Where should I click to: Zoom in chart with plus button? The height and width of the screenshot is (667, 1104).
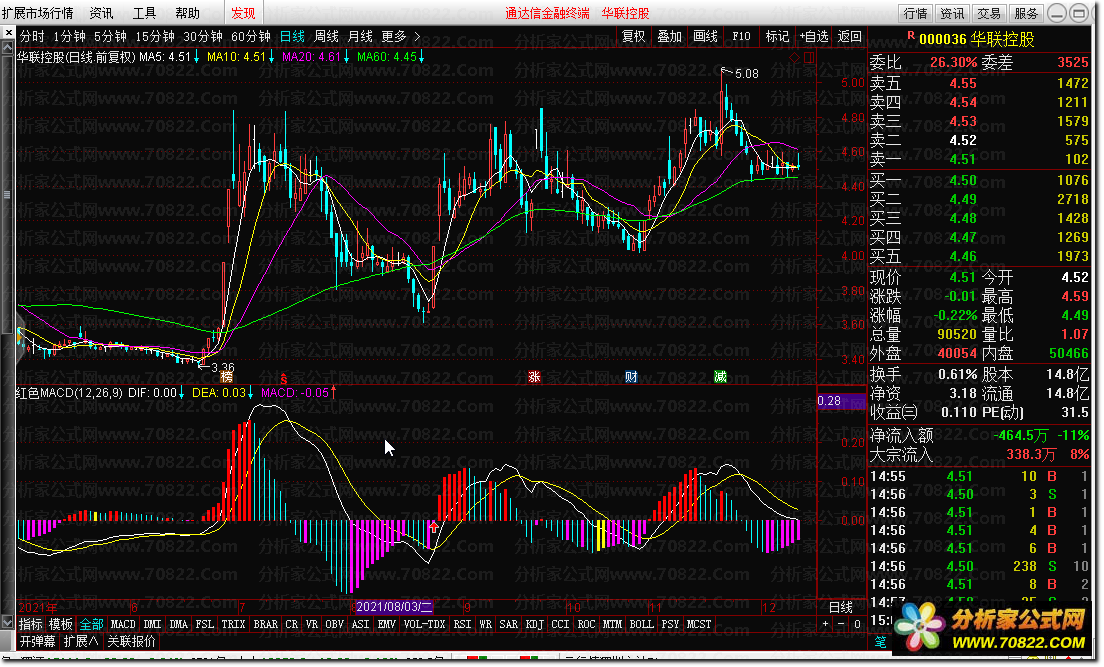point(825,624)
